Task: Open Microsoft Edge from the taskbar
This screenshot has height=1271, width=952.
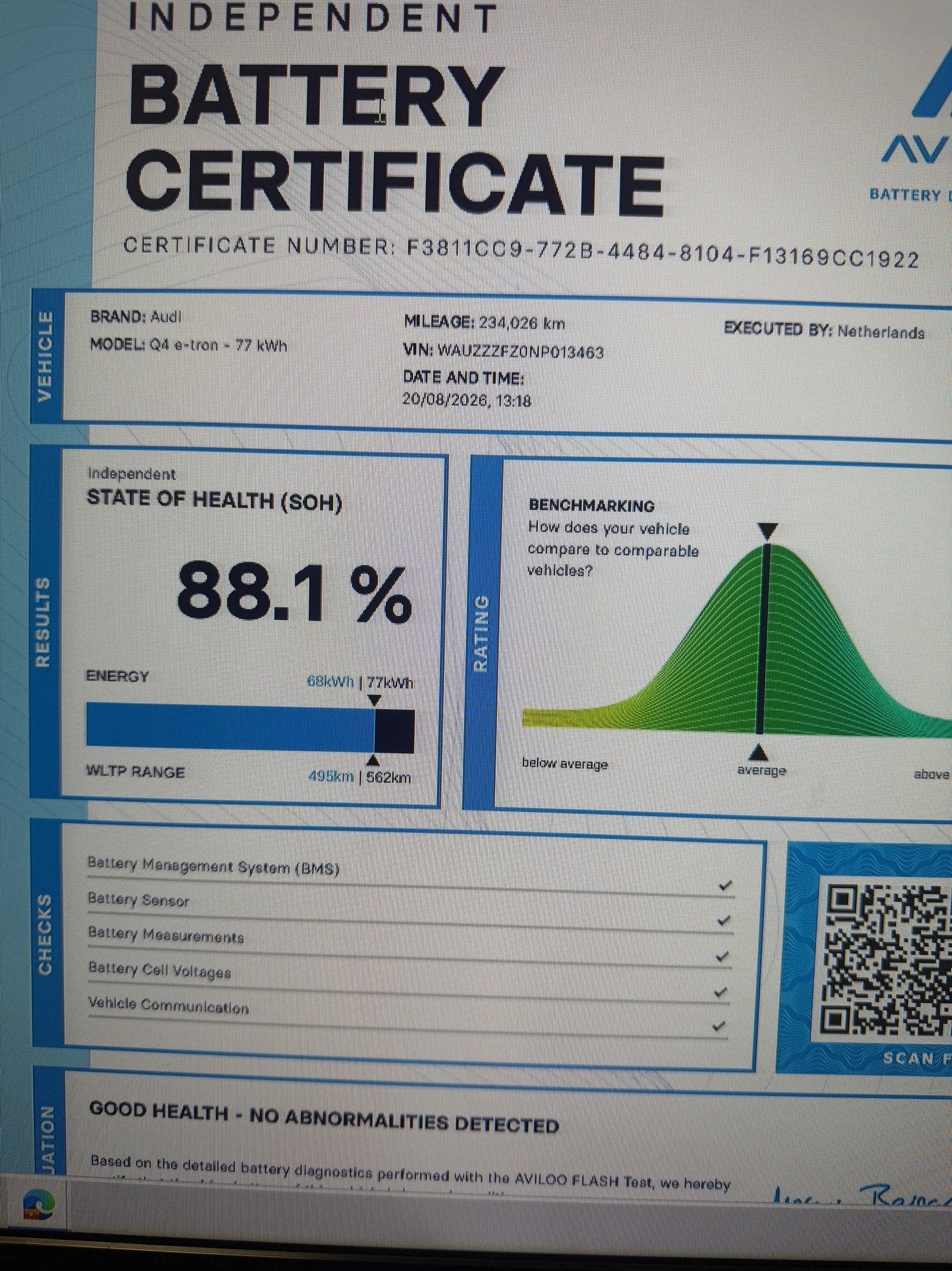Action: (38, 1205)
